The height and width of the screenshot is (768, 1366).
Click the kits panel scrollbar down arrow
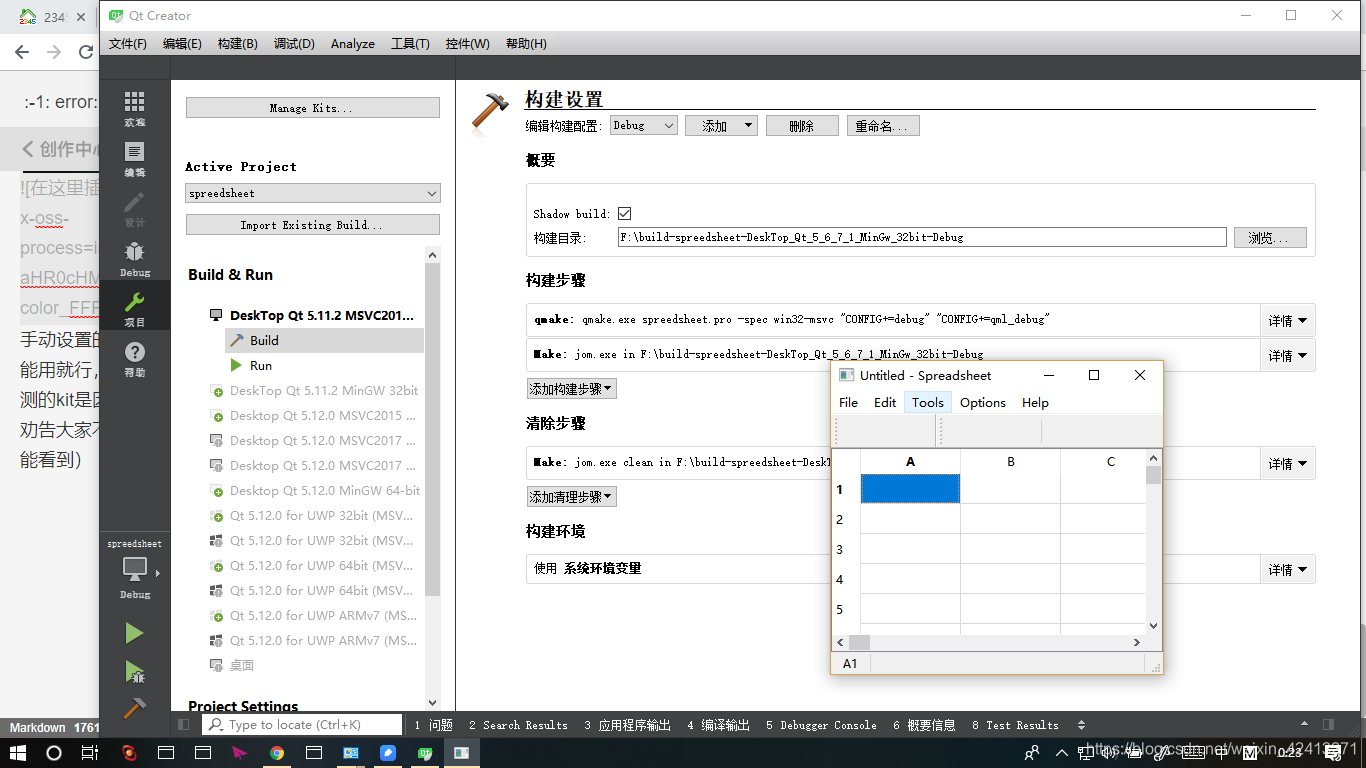click(x=432, y=703)
